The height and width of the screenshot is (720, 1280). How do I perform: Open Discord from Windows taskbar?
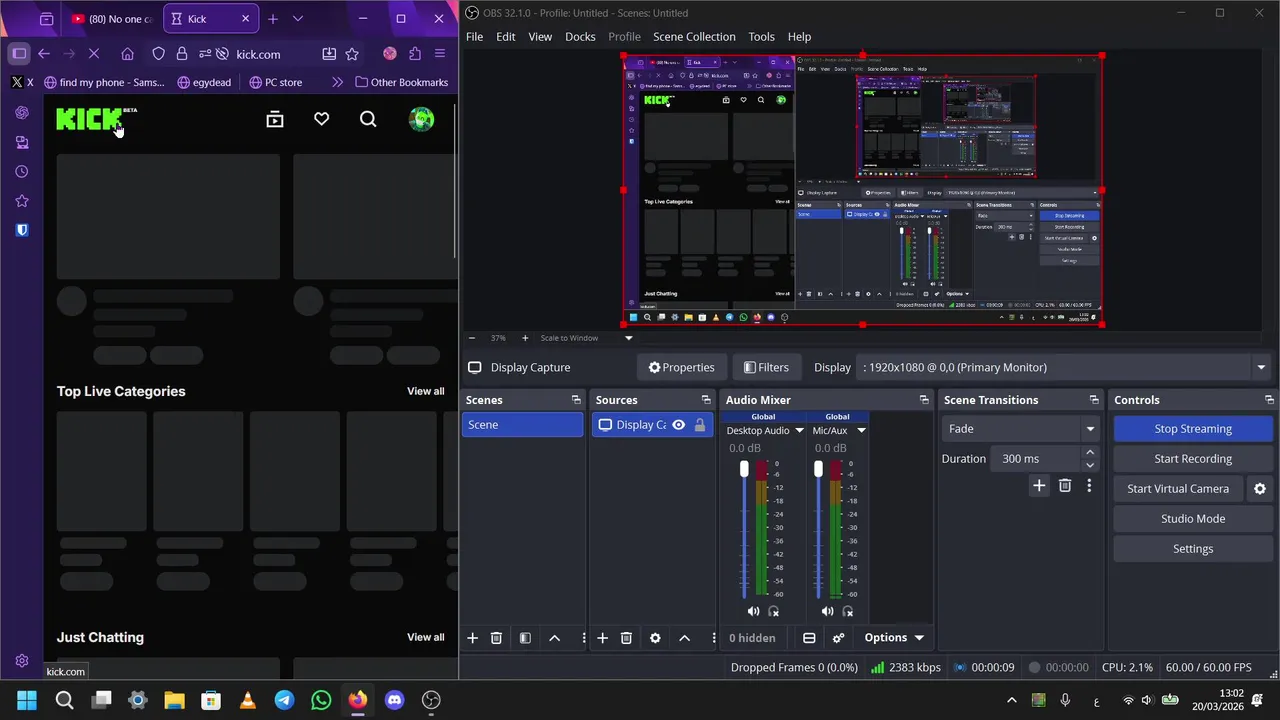(394, 700)
